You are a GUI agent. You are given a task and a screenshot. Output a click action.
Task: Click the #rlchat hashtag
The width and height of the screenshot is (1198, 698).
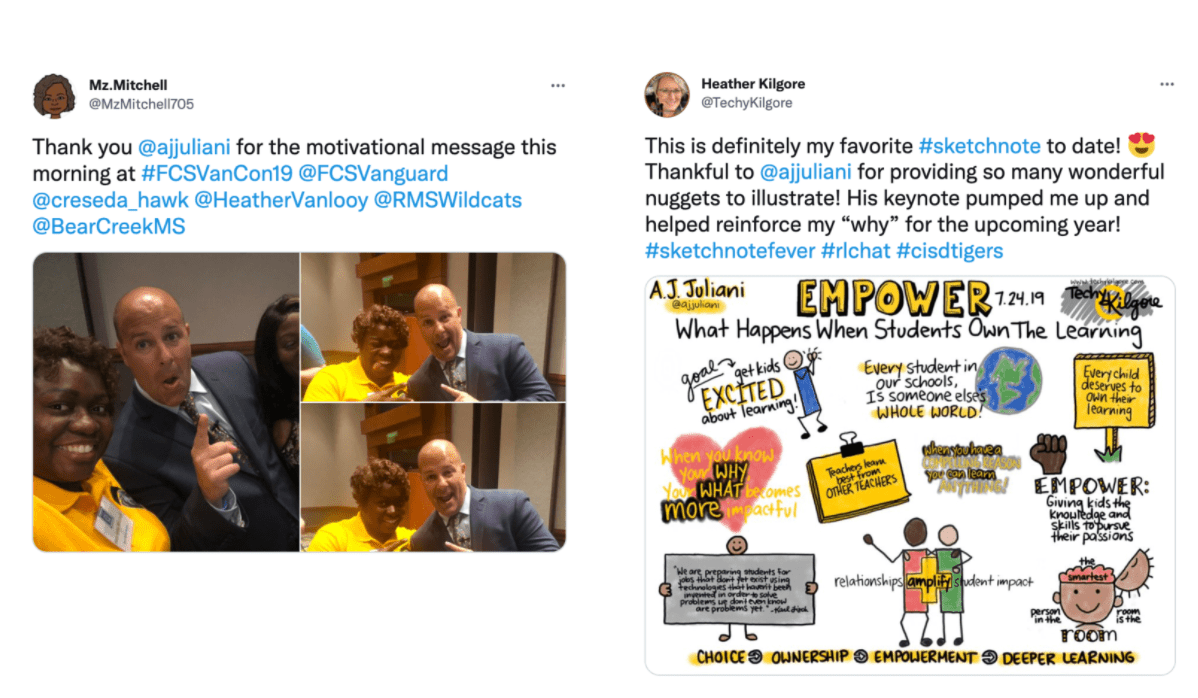tap(856, 250)
